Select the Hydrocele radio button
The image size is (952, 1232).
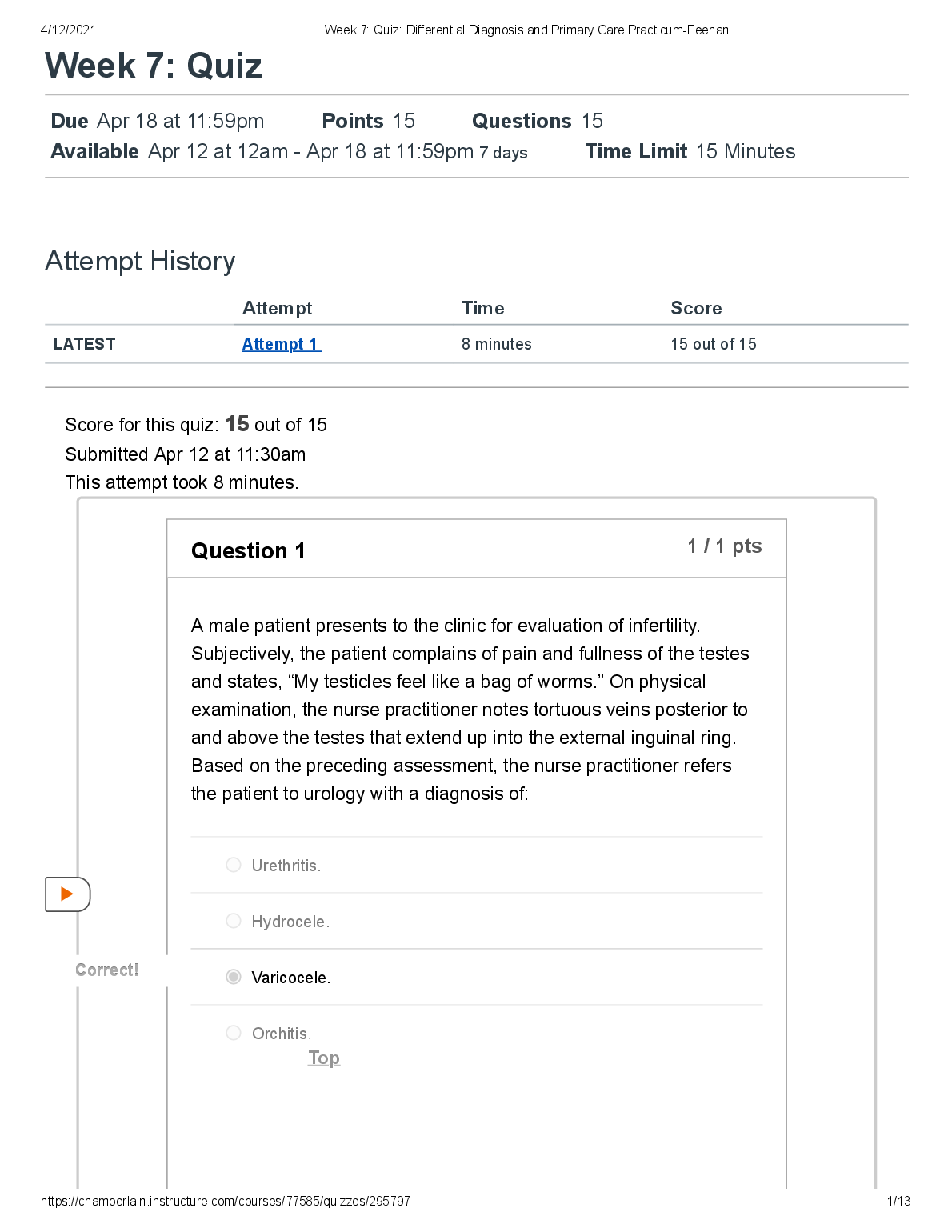coord(234,921)
